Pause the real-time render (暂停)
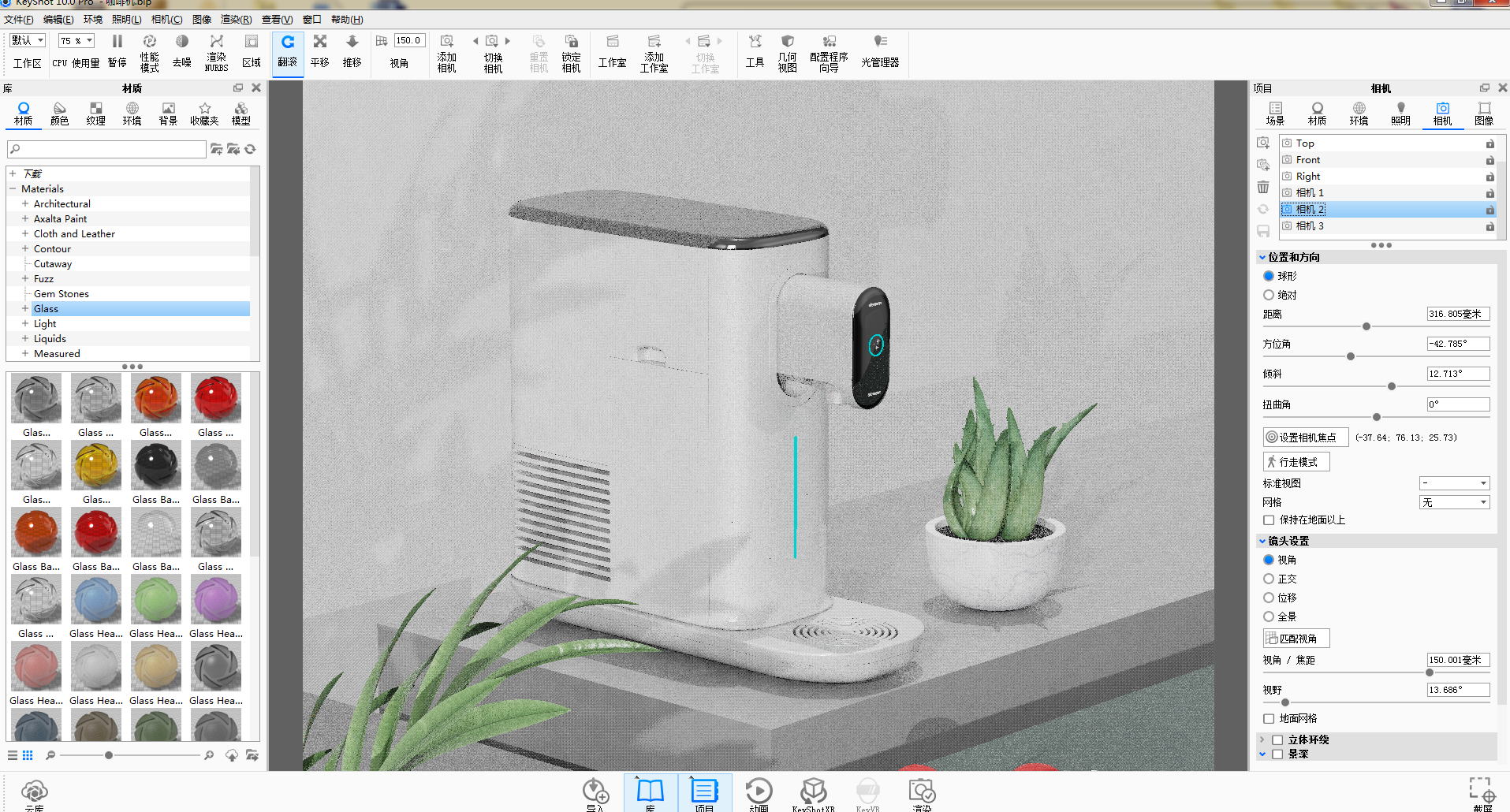The image size is (1510, 812). (117, 52)
